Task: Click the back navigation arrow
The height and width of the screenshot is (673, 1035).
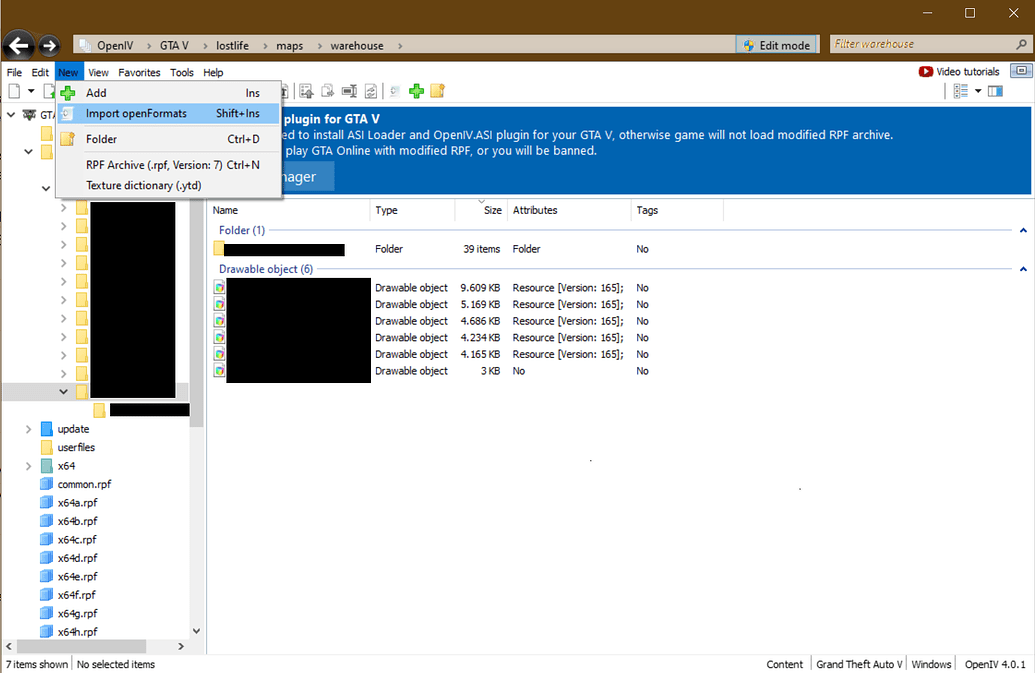Action: pyautogui.click(x=17, y=45)
